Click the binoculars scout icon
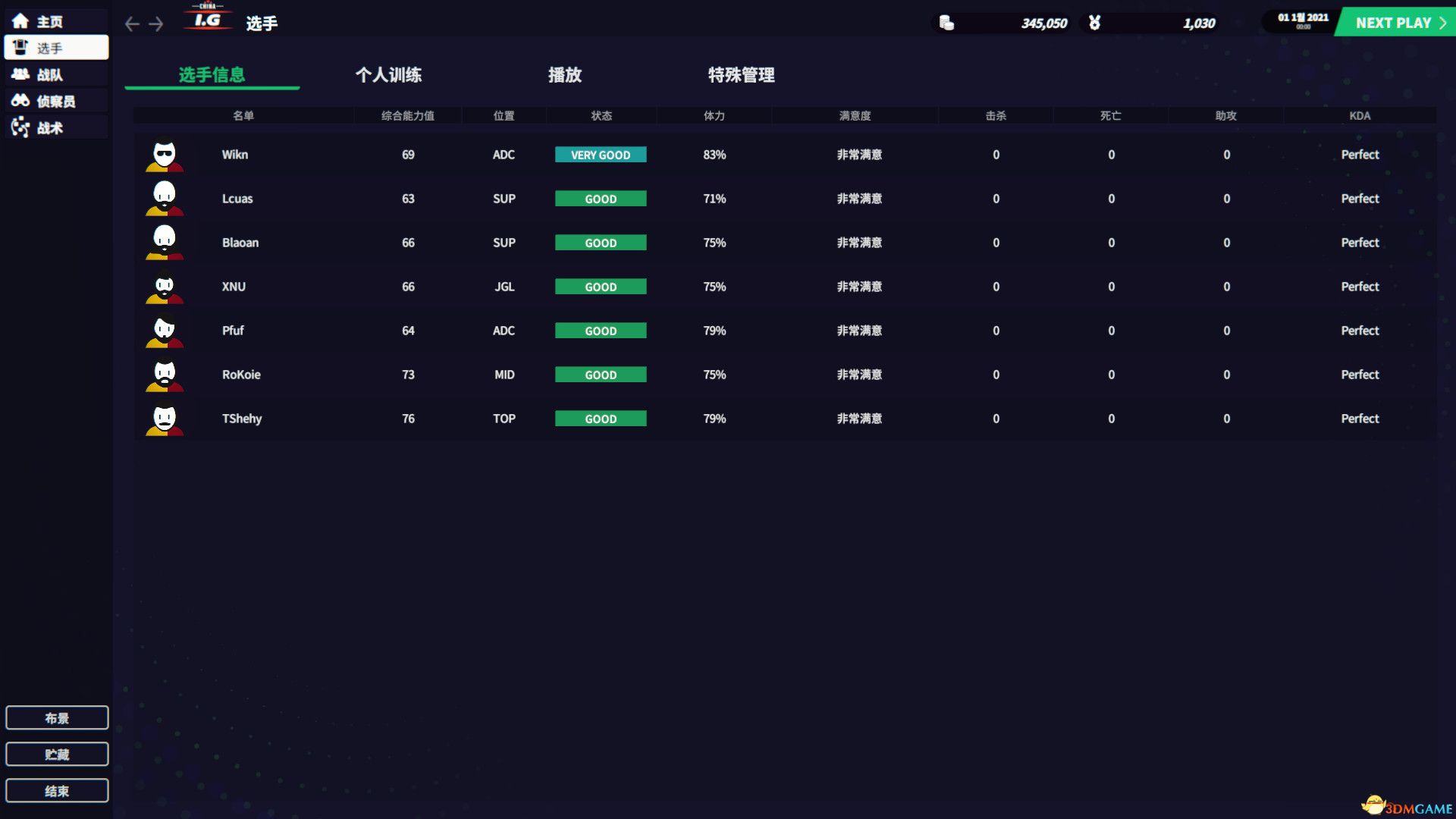 point(20,100)
